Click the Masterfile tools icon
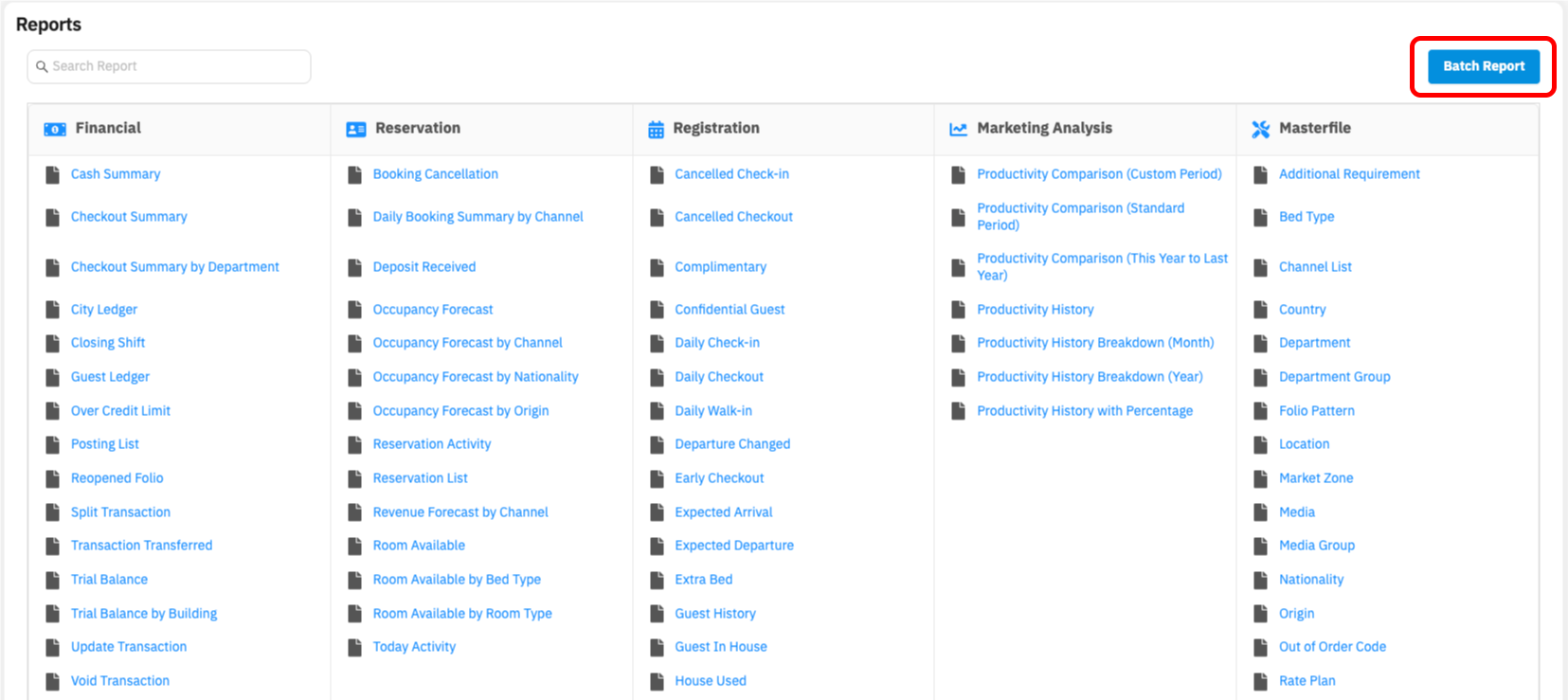 [x=1260, y=129]
